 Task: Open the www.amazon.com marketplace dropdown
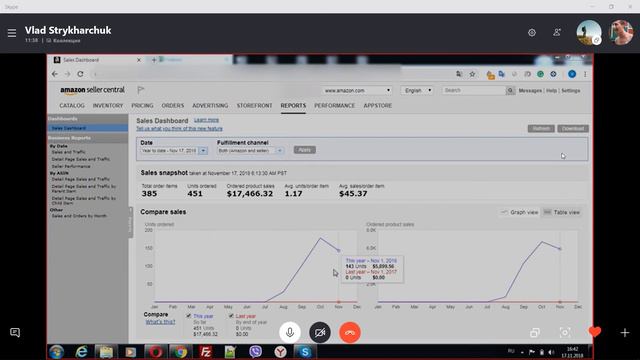pos(357,90)
